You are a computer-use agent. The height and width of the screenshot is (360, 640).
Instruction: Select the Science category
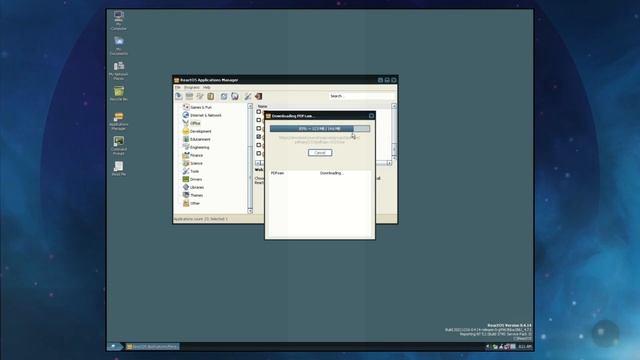(193, 163)
